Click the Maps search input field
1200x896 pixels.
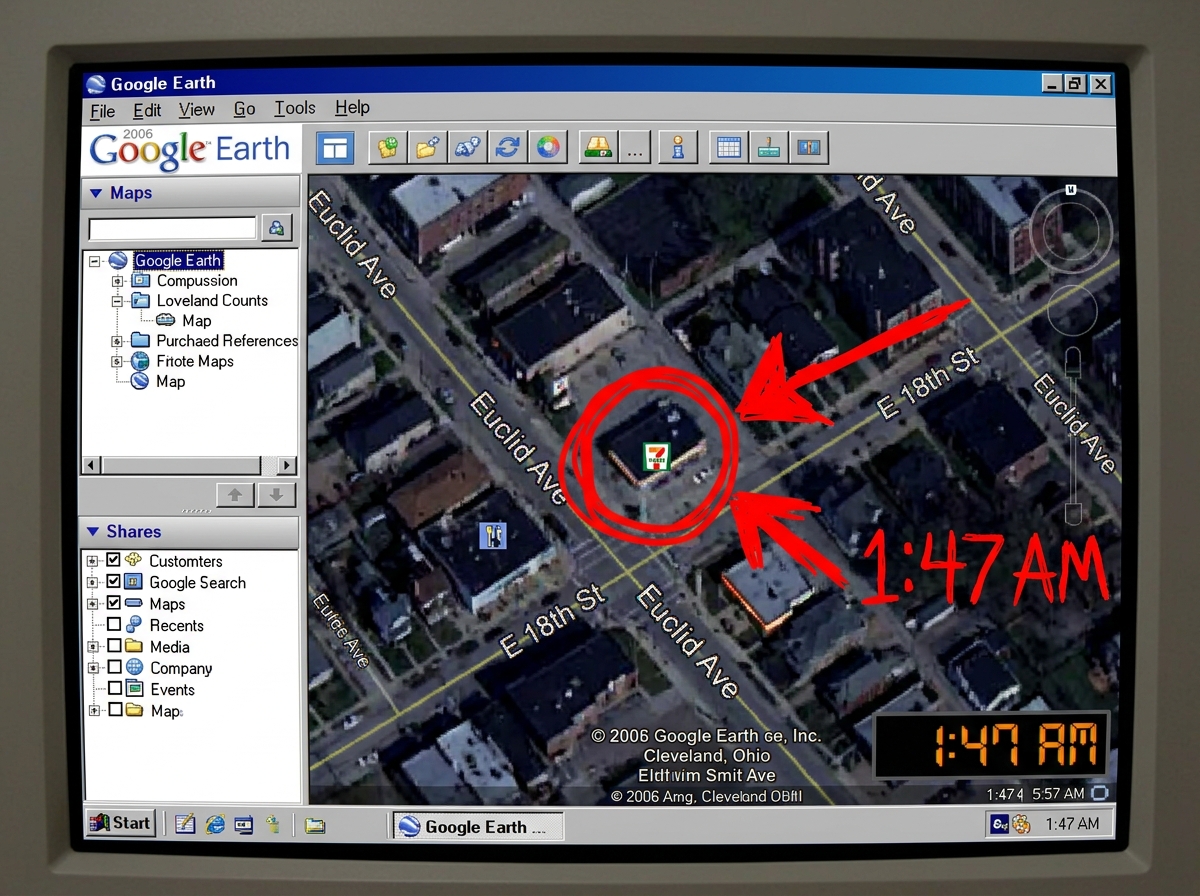click(173, 229)
